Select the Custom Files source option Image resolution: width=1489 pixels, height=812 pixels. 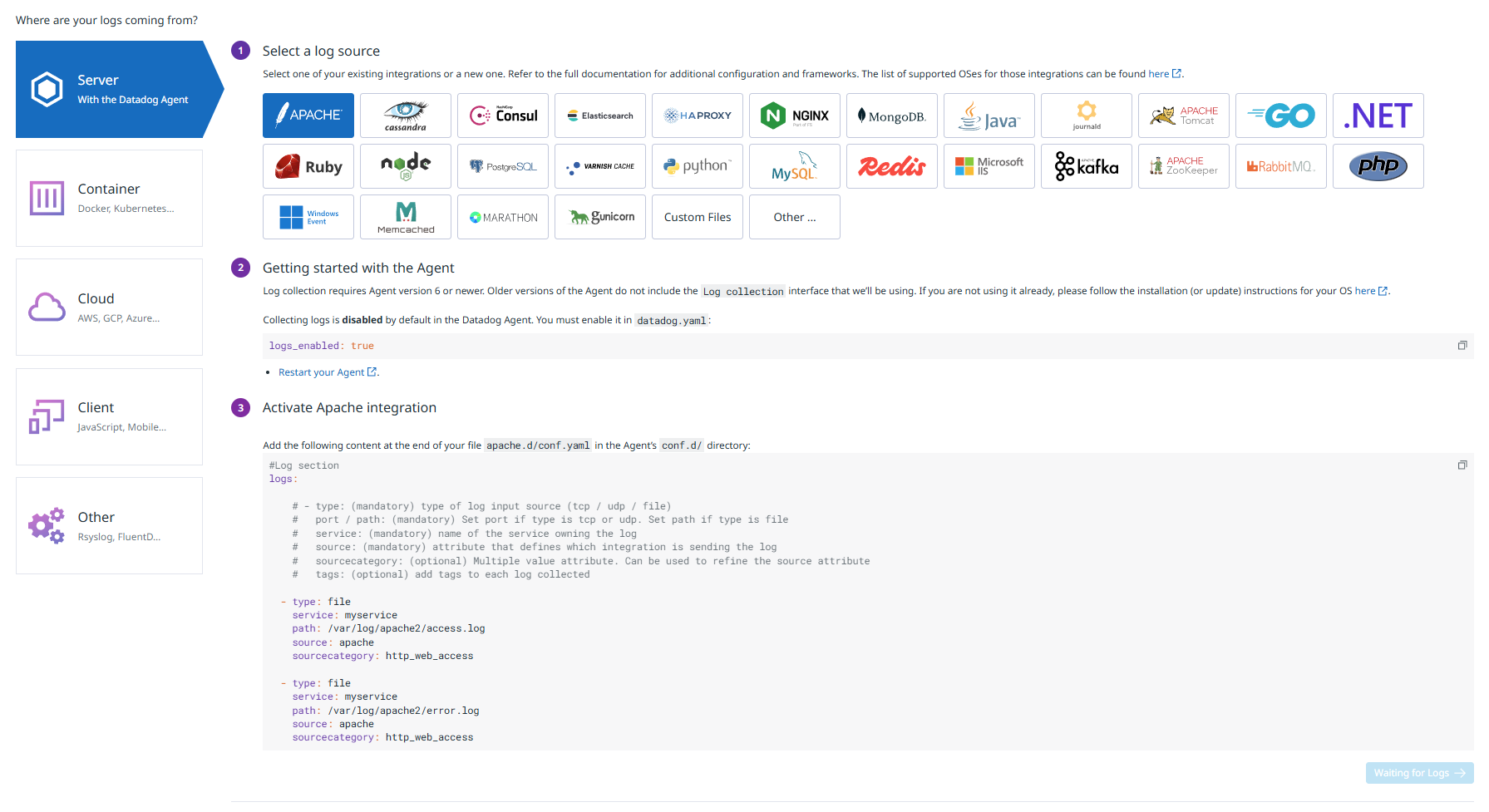pyautogui.click(x=697, y=217)
